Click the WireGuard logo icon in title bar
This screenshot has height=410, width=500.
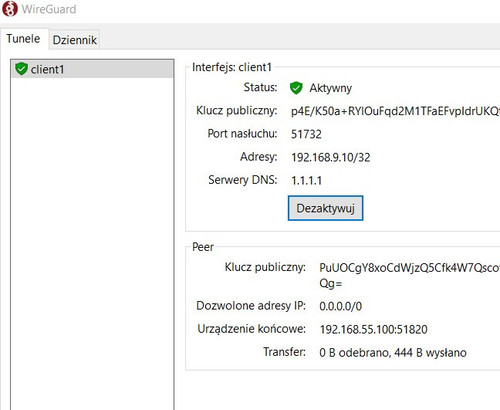point(10,9)
